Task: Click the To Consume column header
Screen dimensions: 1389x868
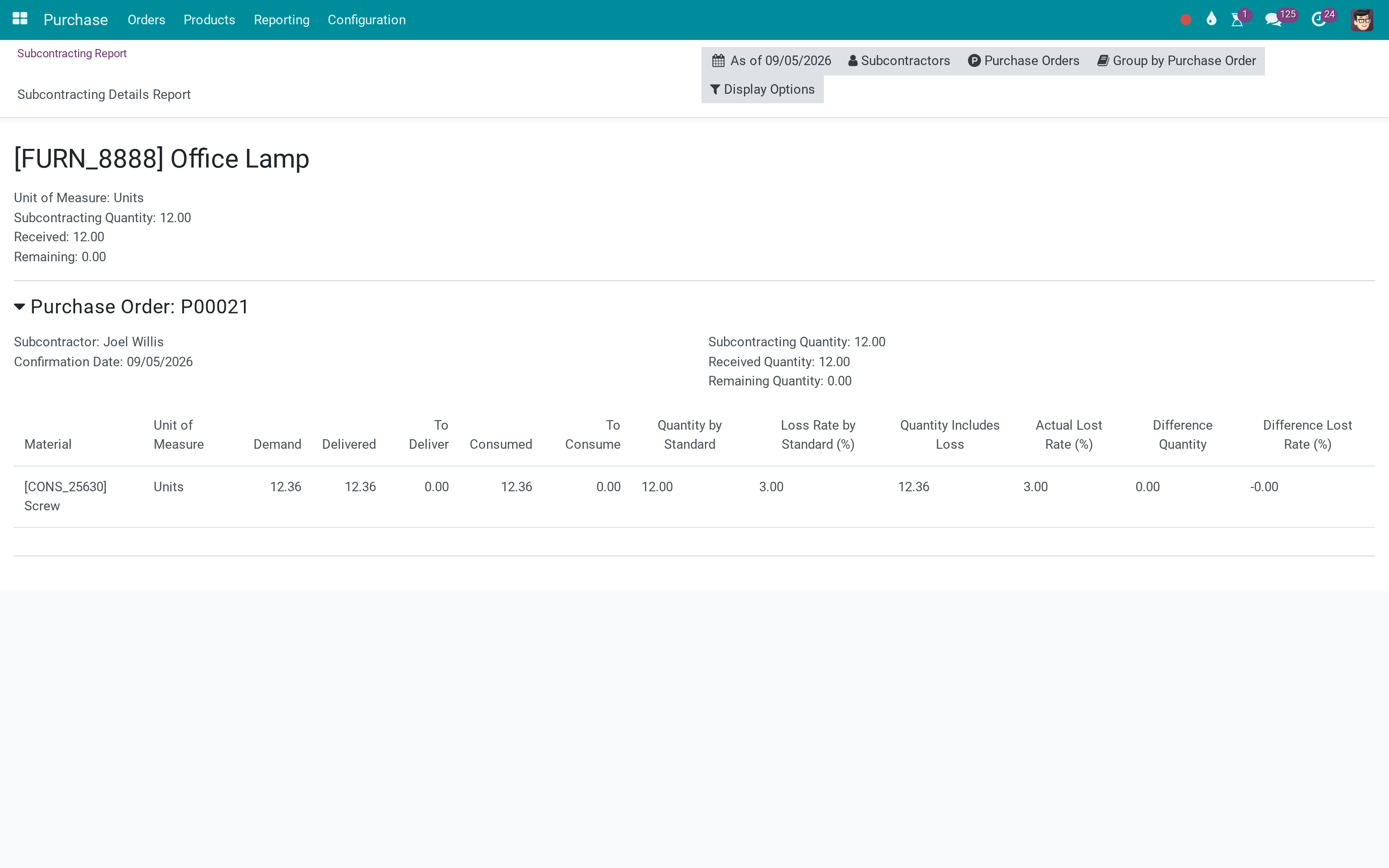Action: 593,434
